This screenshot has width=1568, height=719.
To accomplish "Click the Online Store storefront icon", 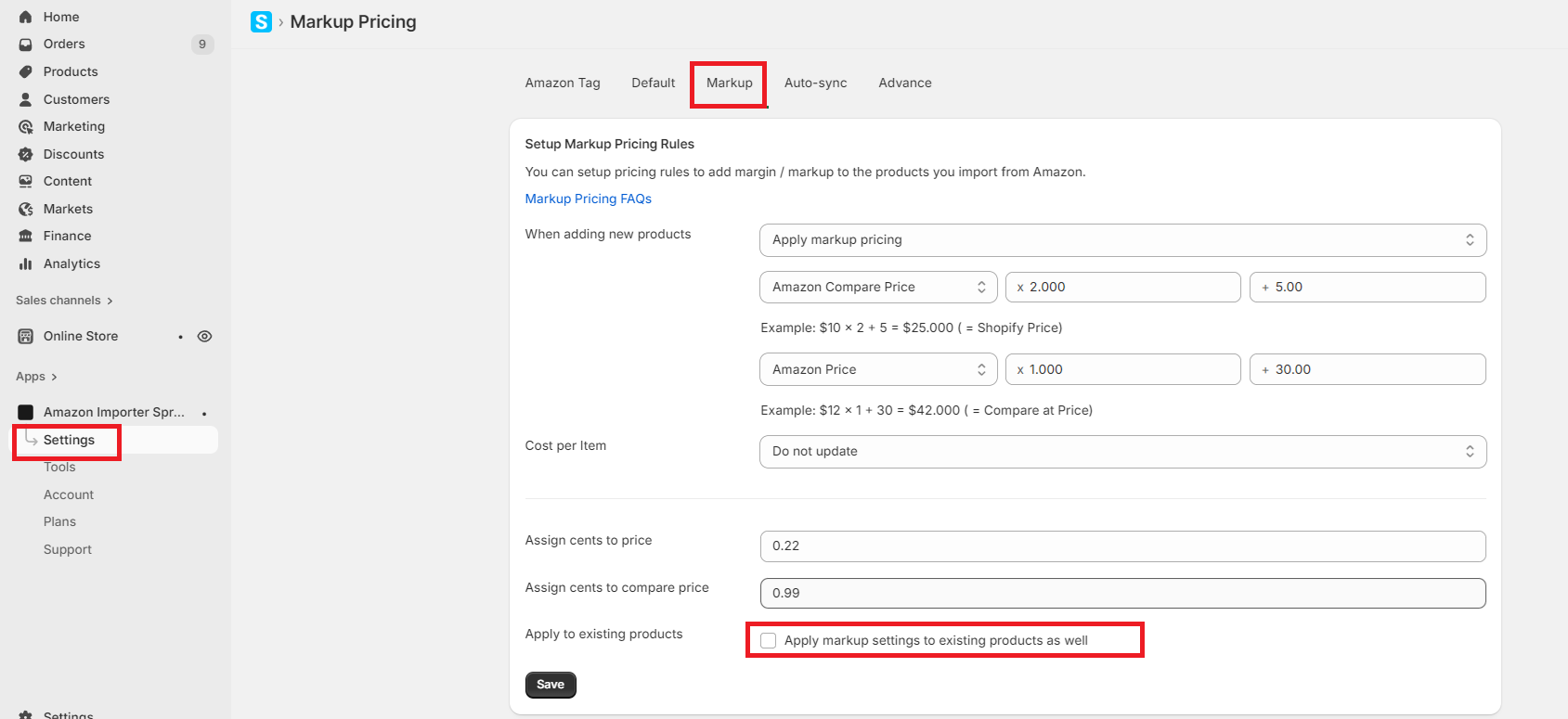I will pyautogui.click(x=26, y=336).
